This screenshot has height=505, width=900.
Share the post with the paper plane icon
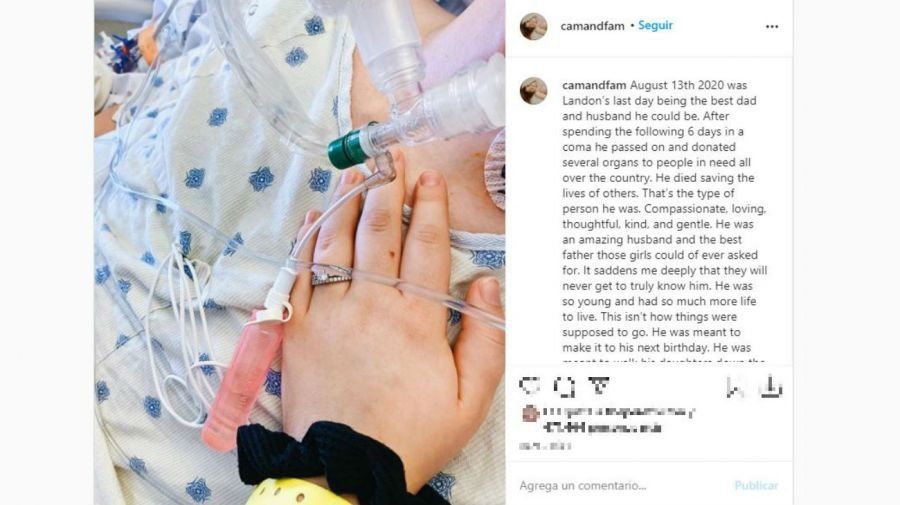coord(599,386)
